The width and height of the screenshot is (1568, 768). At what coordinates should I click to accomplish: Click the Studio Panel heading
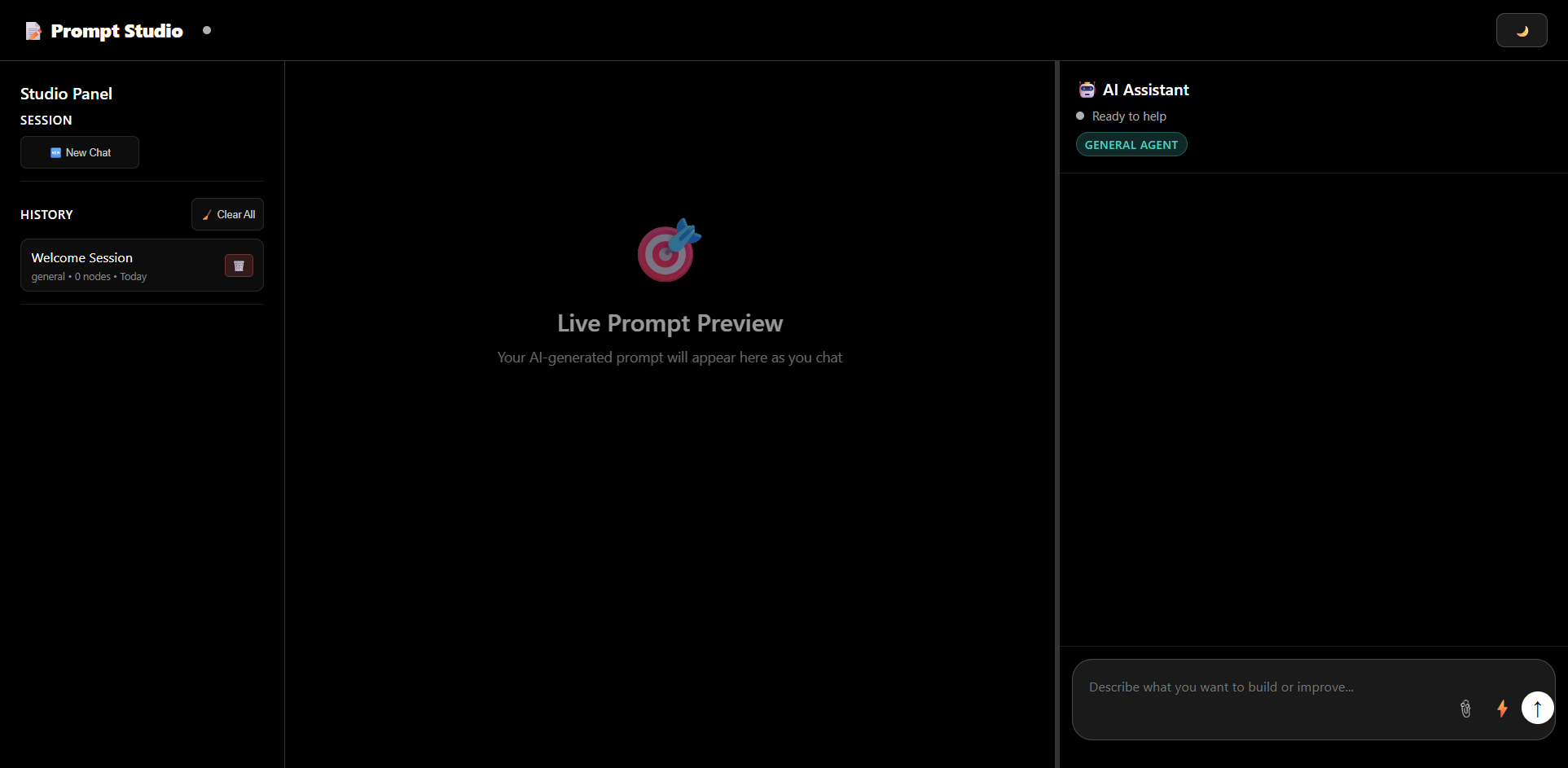point(66,94)
